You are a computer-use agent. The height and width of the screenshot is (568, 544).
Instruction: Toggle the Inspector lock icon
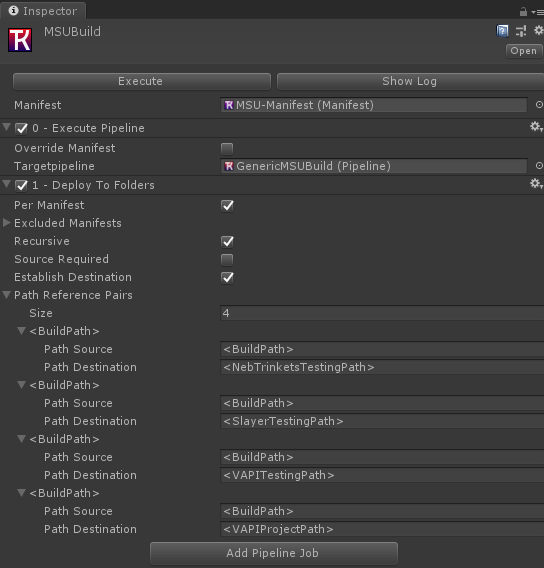523,12
